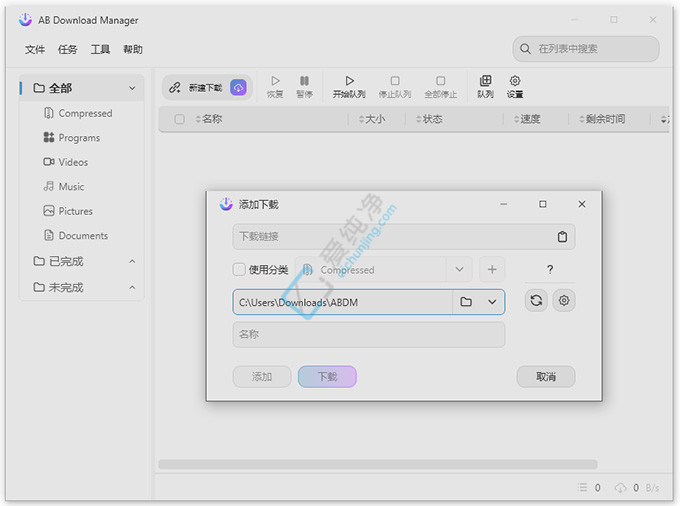Click the 新建下载 link button
The width and height of the screenshot is (680, 506).
196,88
